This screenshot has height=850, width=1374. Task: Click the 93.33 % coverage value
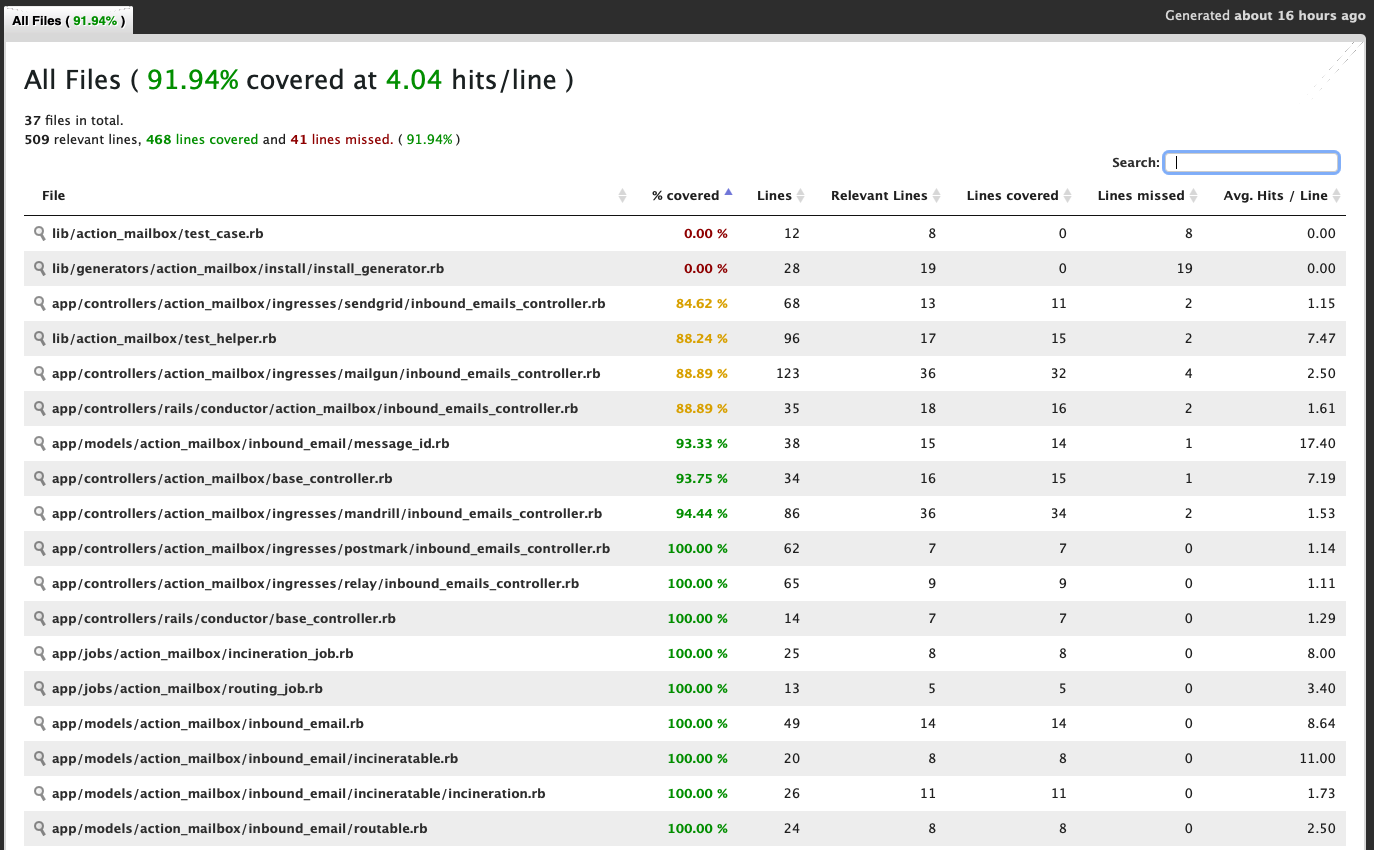pos(702,443)
